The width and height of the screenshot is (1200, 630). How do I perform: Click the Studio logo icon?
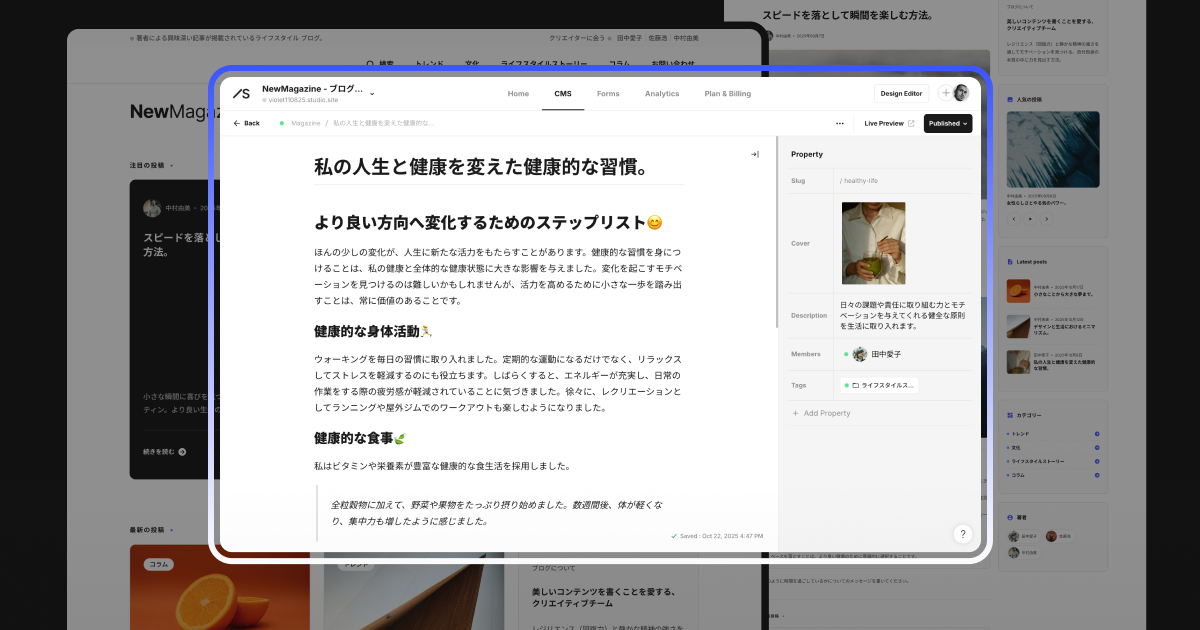tap(241, 93)
